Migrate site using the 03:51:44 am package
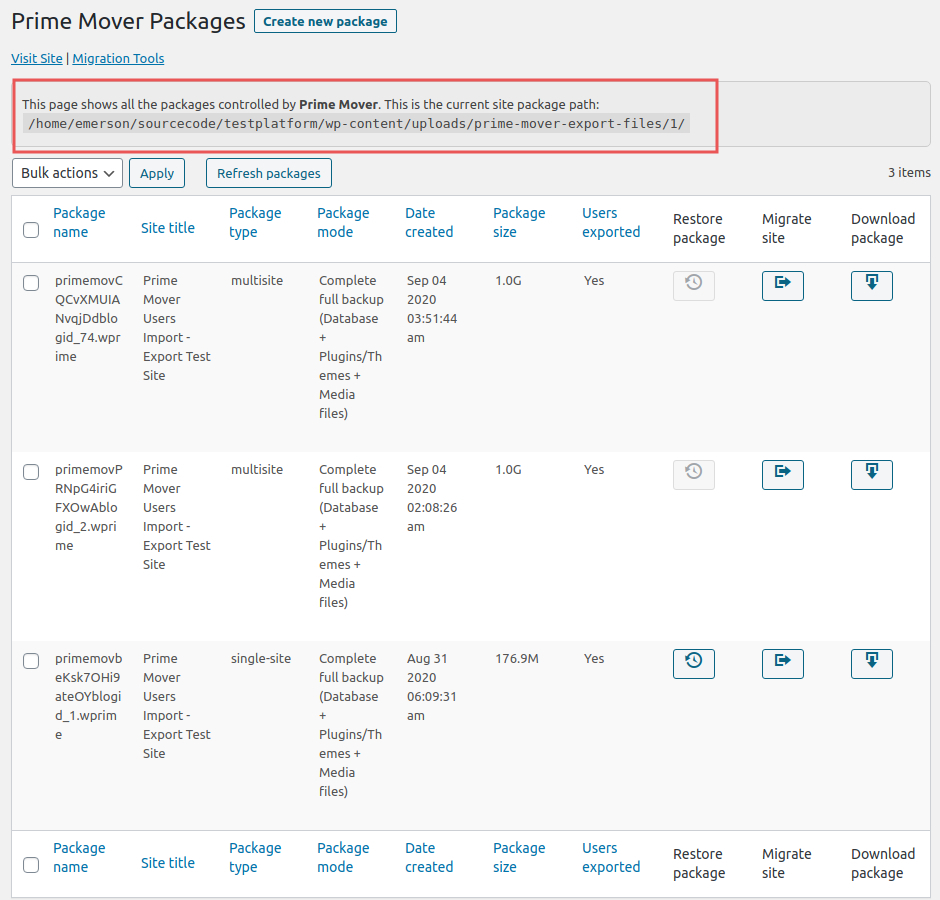Viewport: 940px width, 900px height. coord(782,286)
